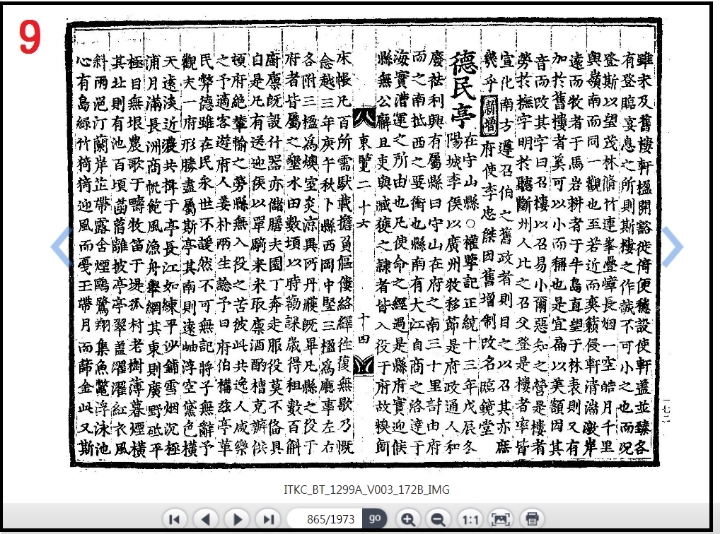Image resolution: width=720 pixels, height=534 pixels.
Task: Show next image with right chevron
Action: tap(673, 246)
